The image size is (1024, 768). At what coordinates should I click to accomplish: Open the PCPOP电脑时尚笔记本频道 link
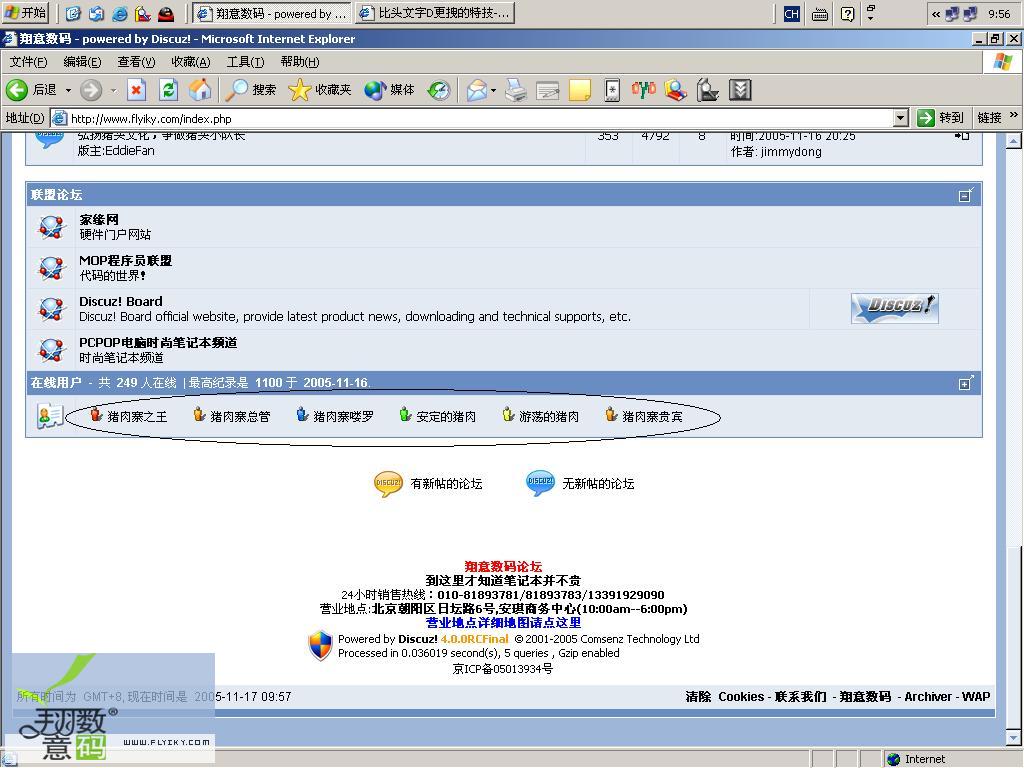tap(158, 343)
